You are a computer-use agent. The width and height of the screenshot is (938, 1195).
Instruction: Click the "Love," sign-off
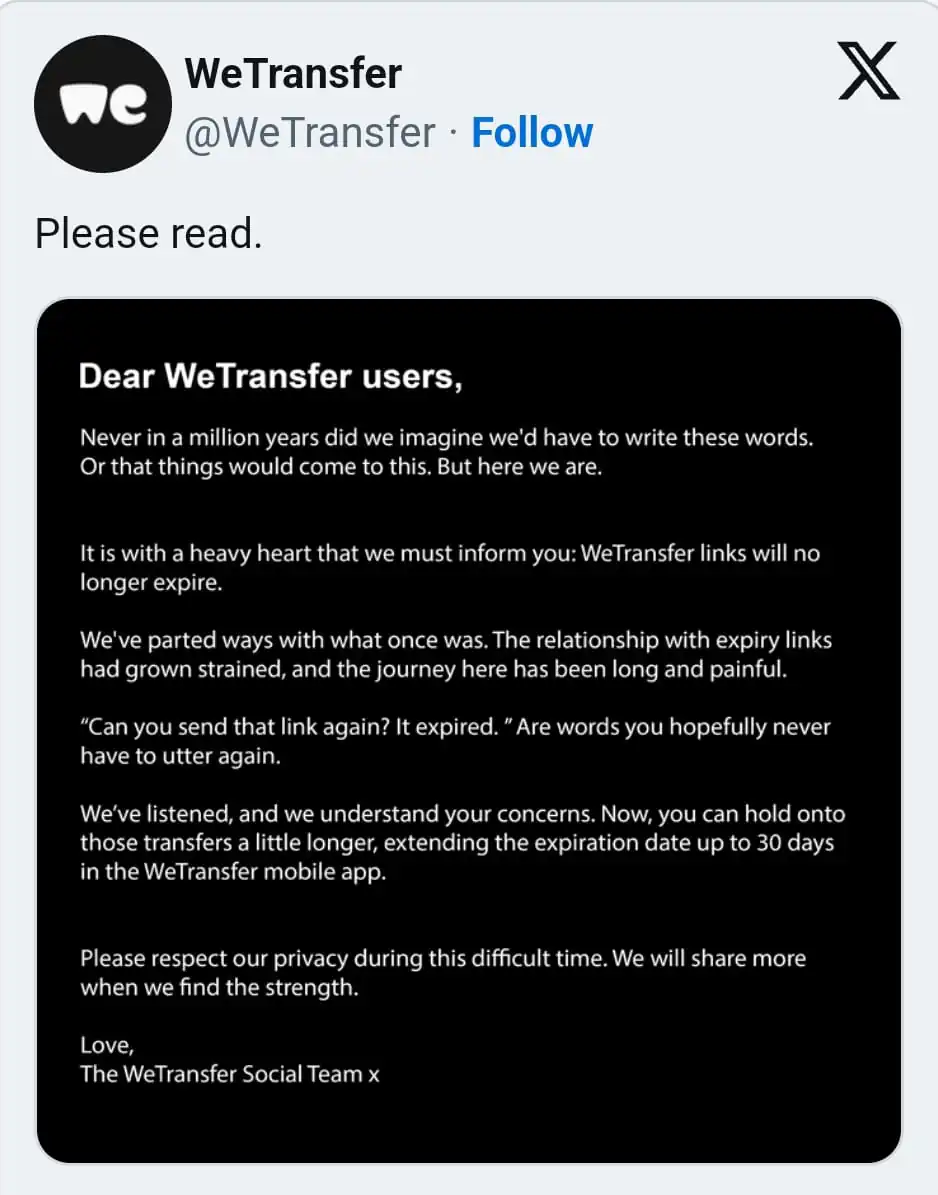coord(106,1045)
